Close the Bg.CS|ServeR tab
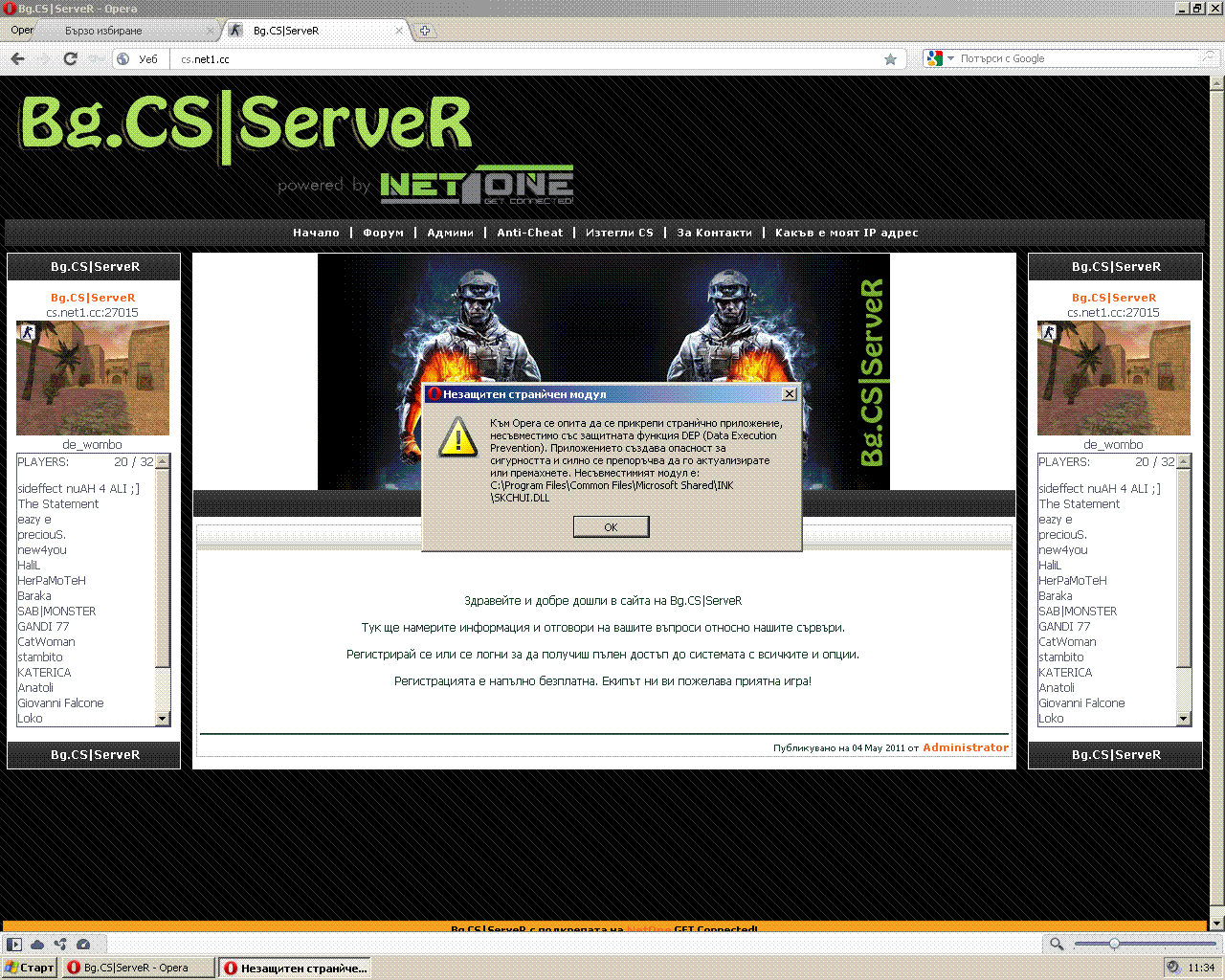This screenshot has height=980, width=1225. pyautogui.click(x=399, y=31)
